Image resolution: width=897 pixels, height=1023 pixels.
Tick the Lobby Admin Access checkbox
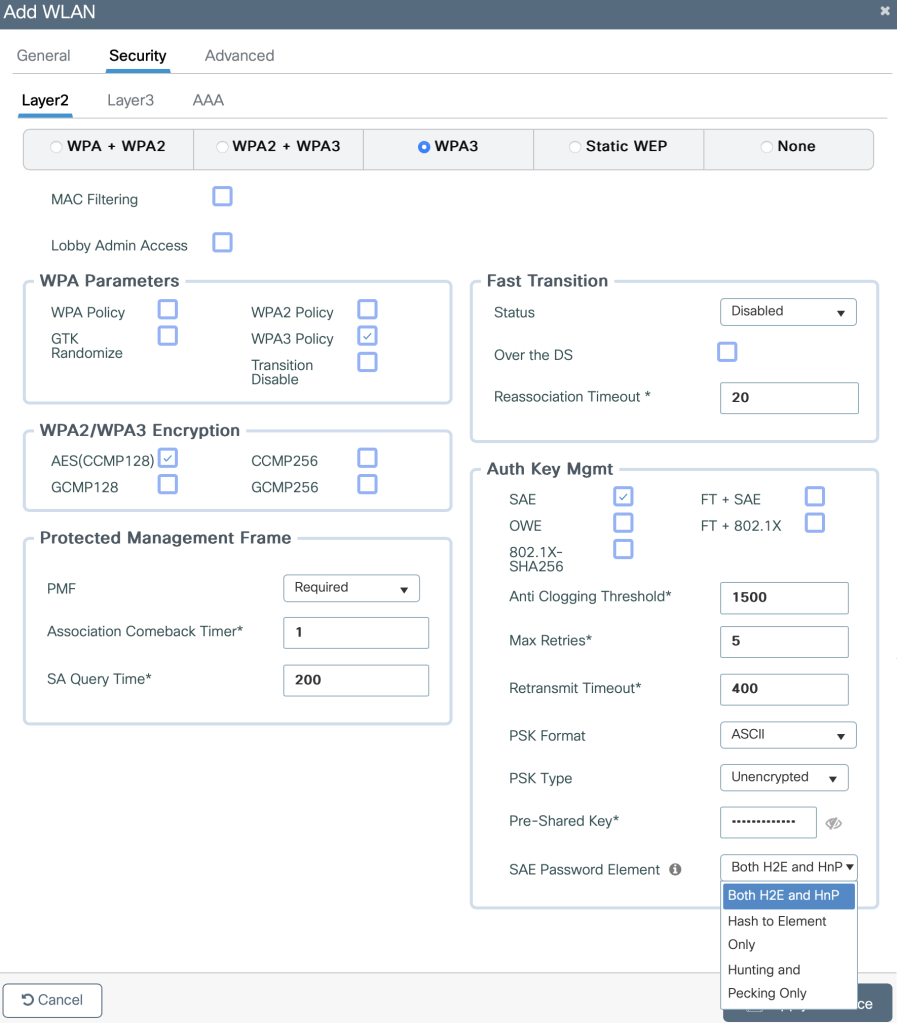point(222,243)
